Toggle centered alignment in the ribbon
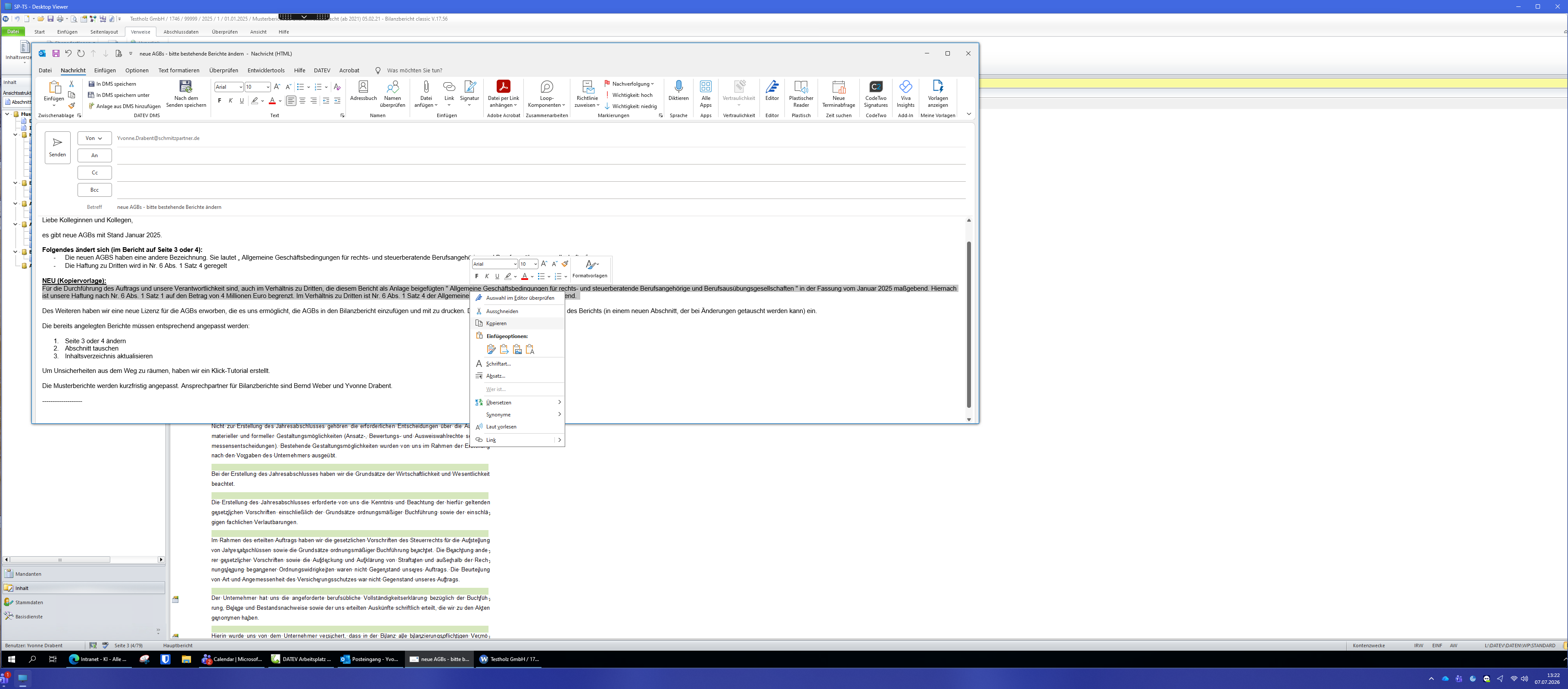1568x689 pixels. point(302,100)
